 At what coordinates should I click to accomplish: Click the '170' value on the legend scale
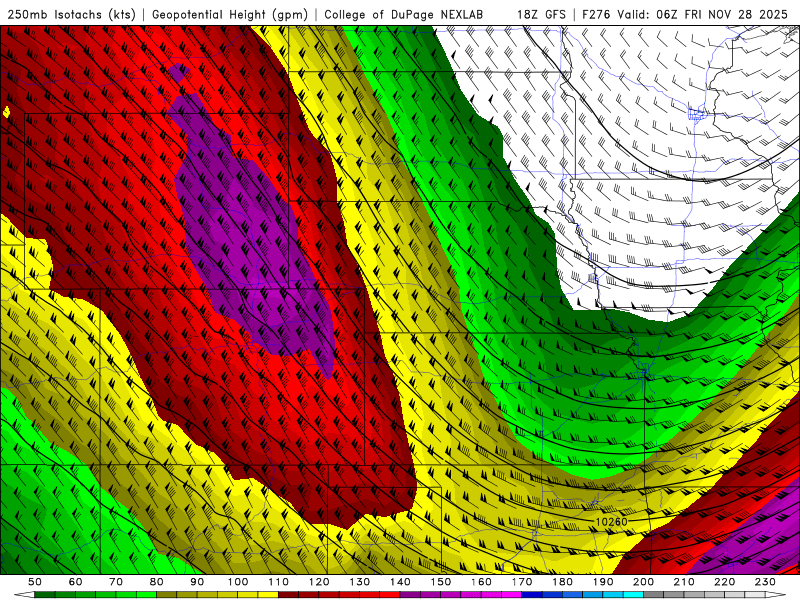(522, 582)
